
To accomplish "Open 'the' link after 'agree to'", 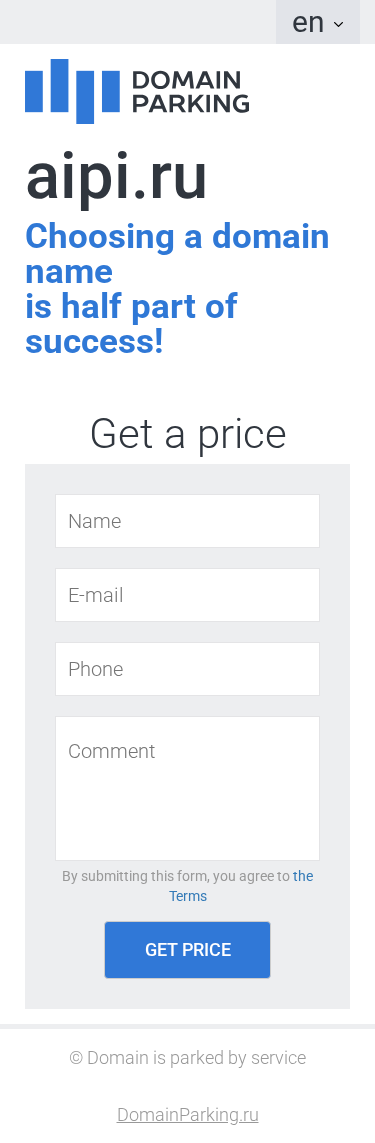I will coord(303,876).
